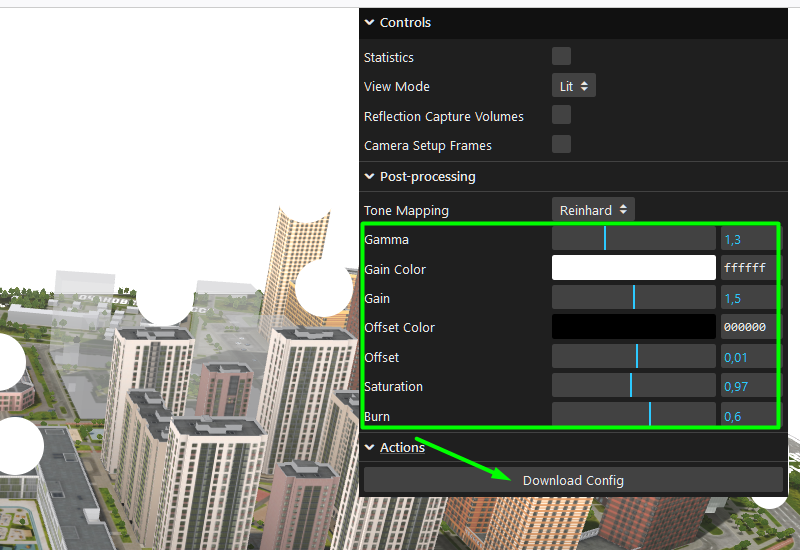800x550 pixels.
Task: Click the Saturation label
Action: [x=394, y=387]
